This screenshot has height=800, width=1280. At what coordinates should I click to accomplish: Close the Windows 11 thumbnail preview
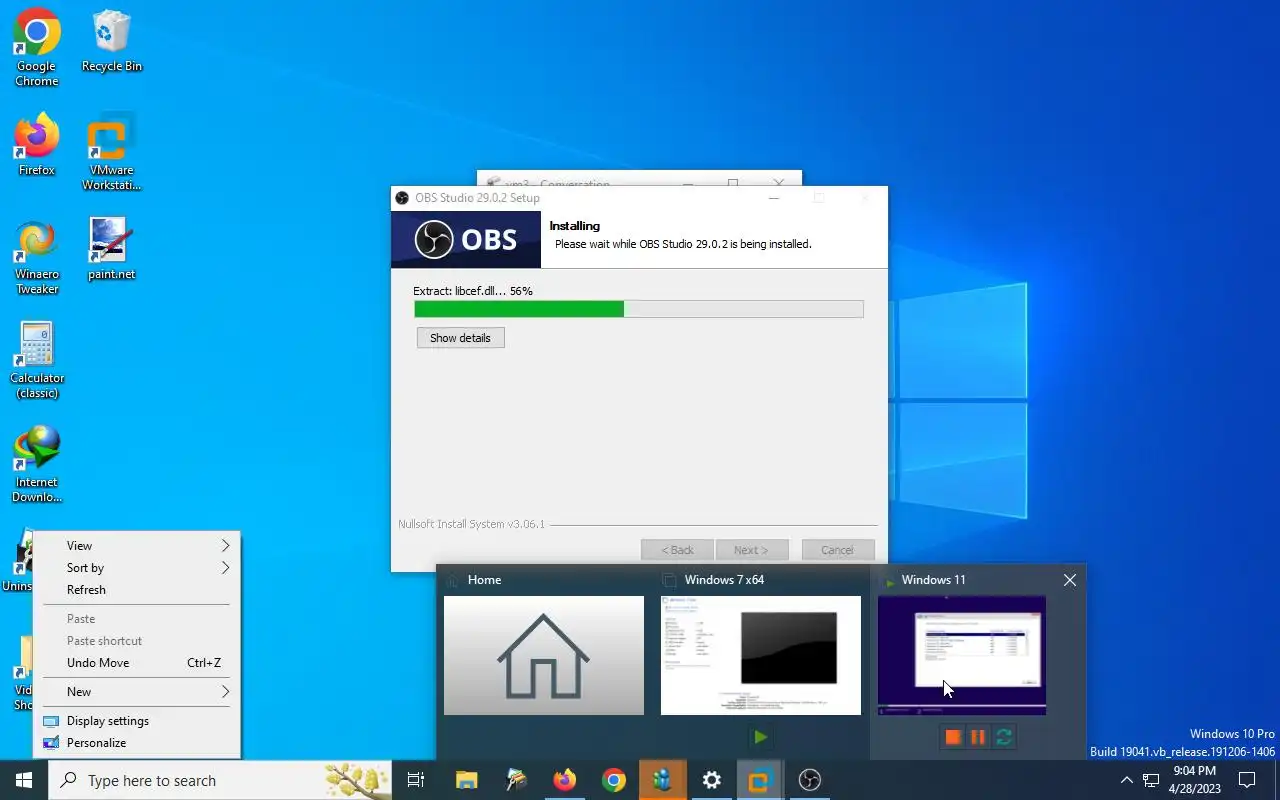[1070, 580]
